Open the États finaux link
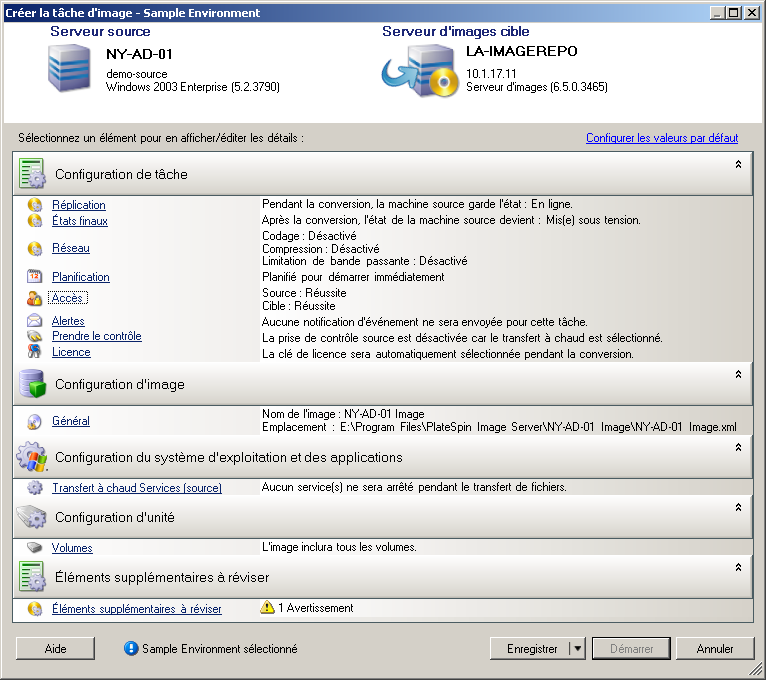Image resolution: width=766 pixels, height=680 pixels. [80, 221]
